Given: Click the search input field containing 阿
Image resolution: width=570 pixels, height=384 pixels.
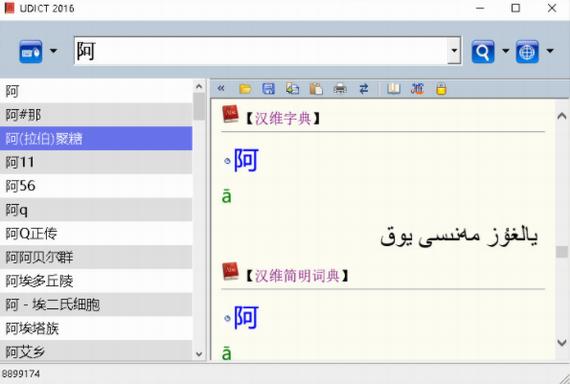Looking at the screenshot, I should (261, 51).
